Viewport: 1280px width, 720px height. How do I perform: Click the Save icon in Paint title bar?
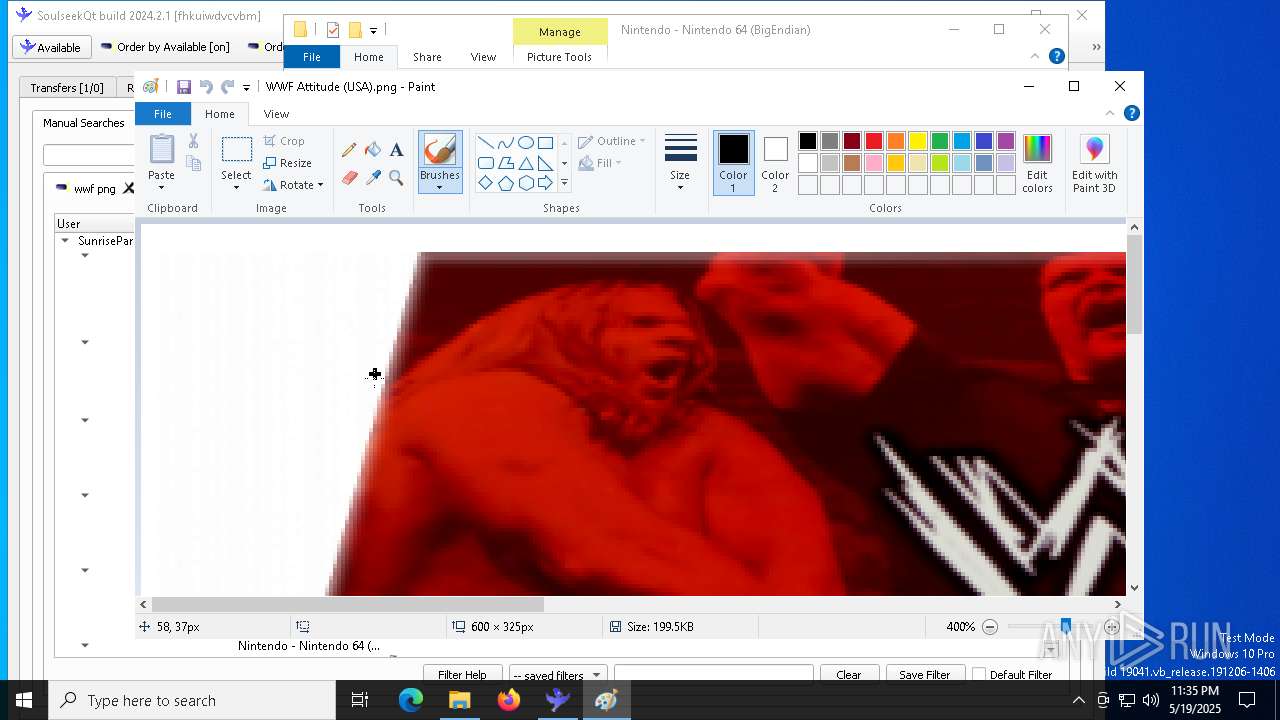tap(184, 87)
